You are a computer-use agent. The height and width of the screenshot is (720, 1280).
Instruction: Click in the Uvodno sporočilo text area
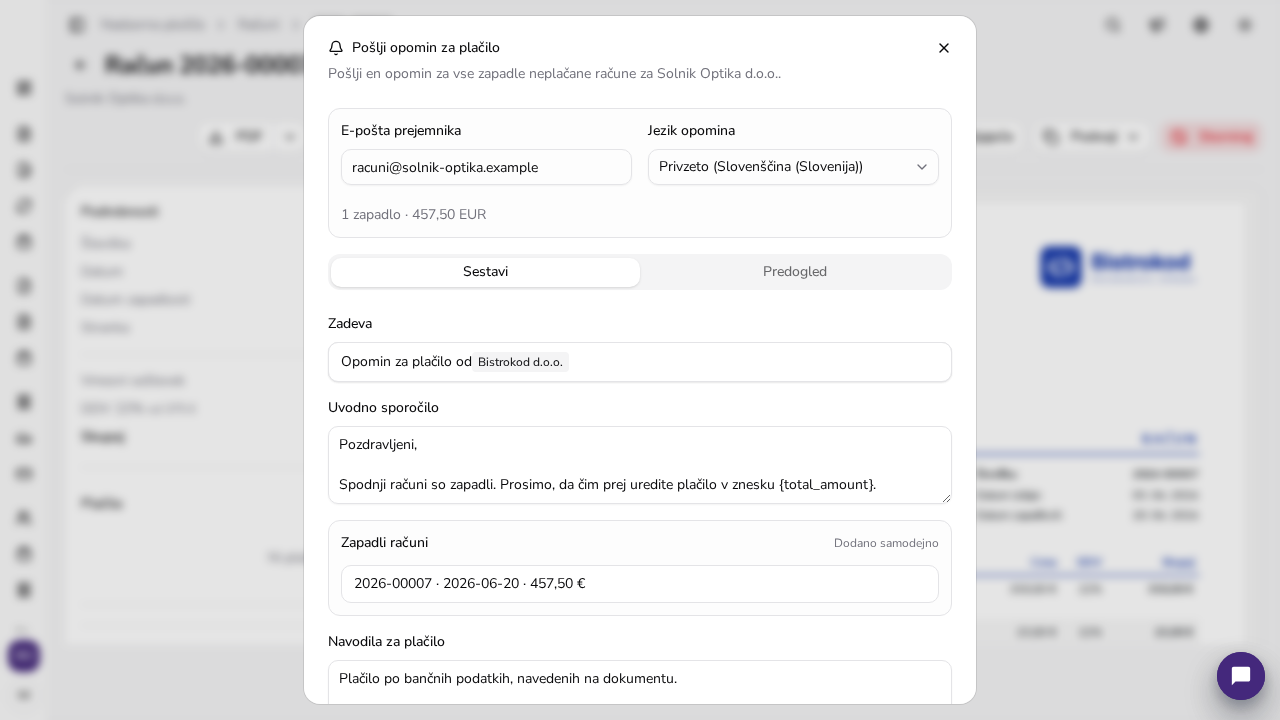[640, 465]
